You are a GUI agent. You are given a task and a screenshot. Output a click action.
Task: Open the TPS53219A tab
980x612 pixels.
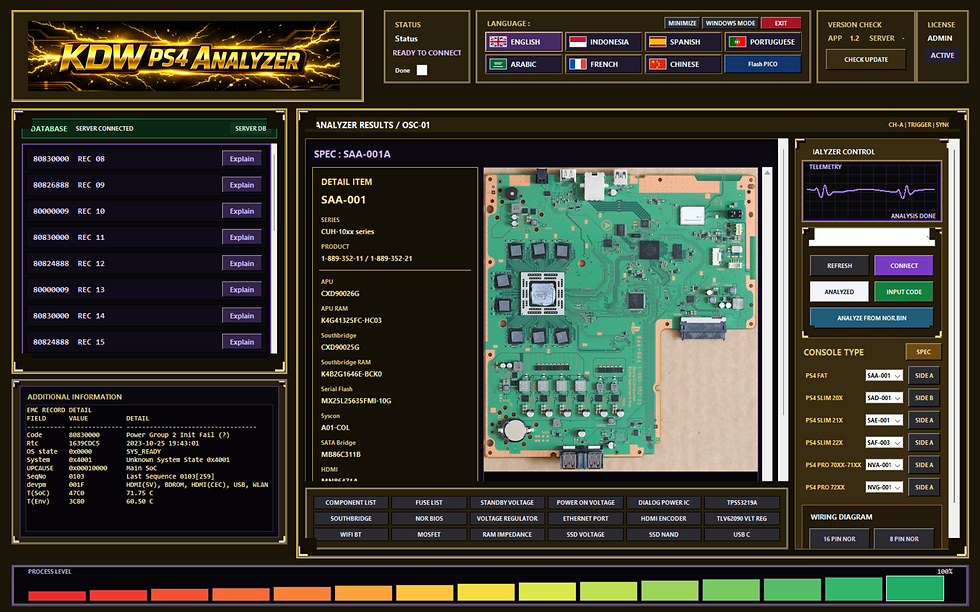coord(742,503)
